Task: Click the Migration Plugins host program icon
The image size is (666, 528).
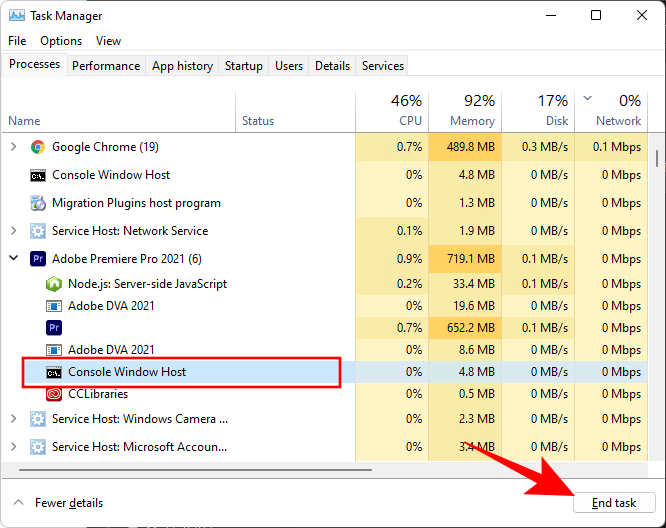Action: (38, 203)
